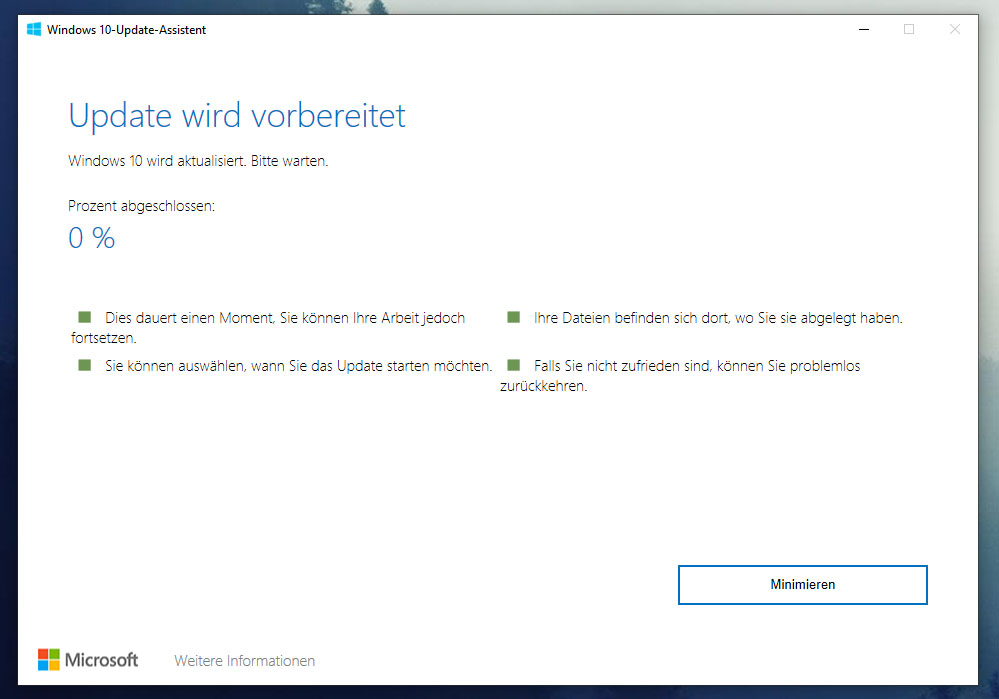Close the Windows 10-Update-Assistent window

(x=954, y=29)
